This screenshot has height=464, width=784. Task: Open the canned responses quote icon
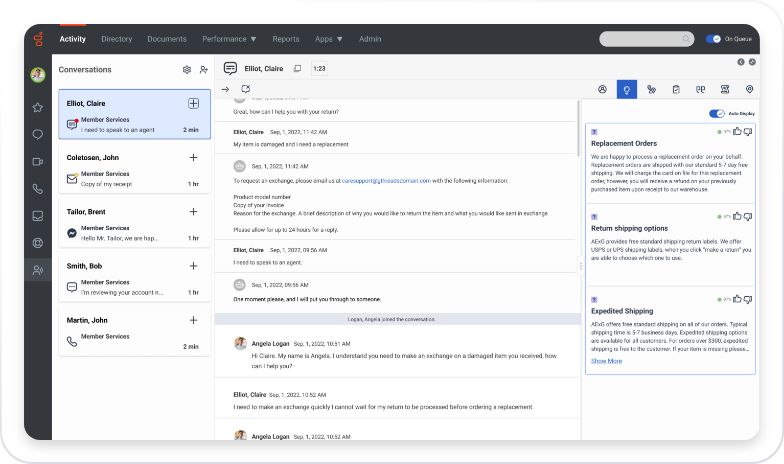700,90
